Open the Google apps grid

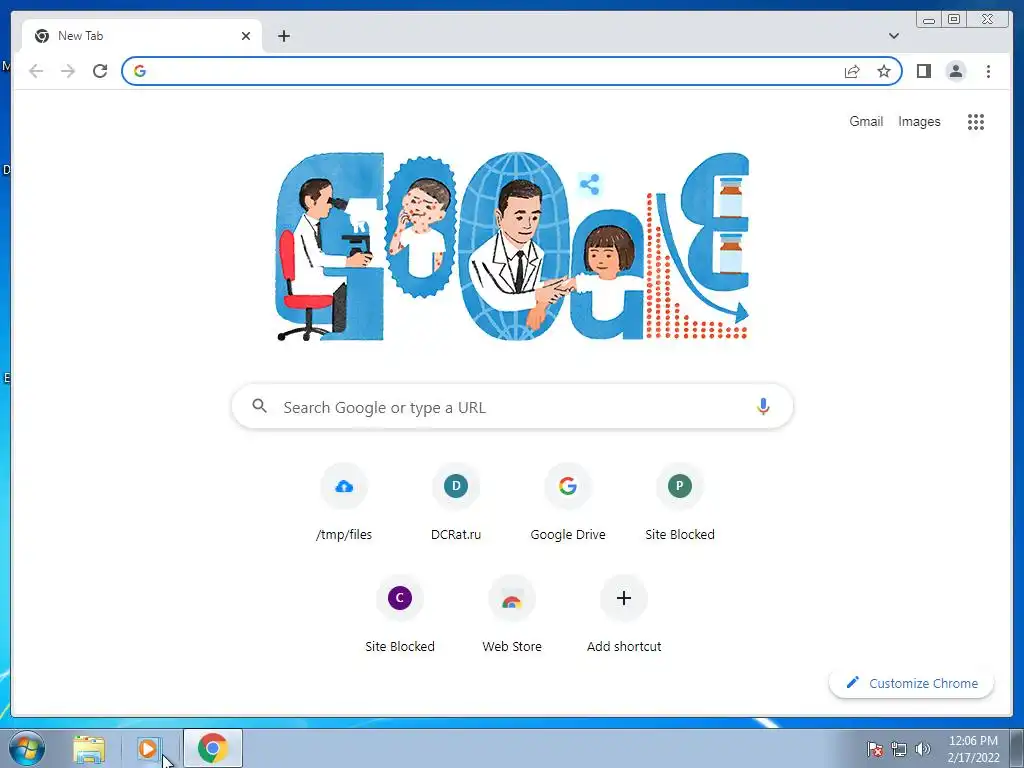(976, 122)
